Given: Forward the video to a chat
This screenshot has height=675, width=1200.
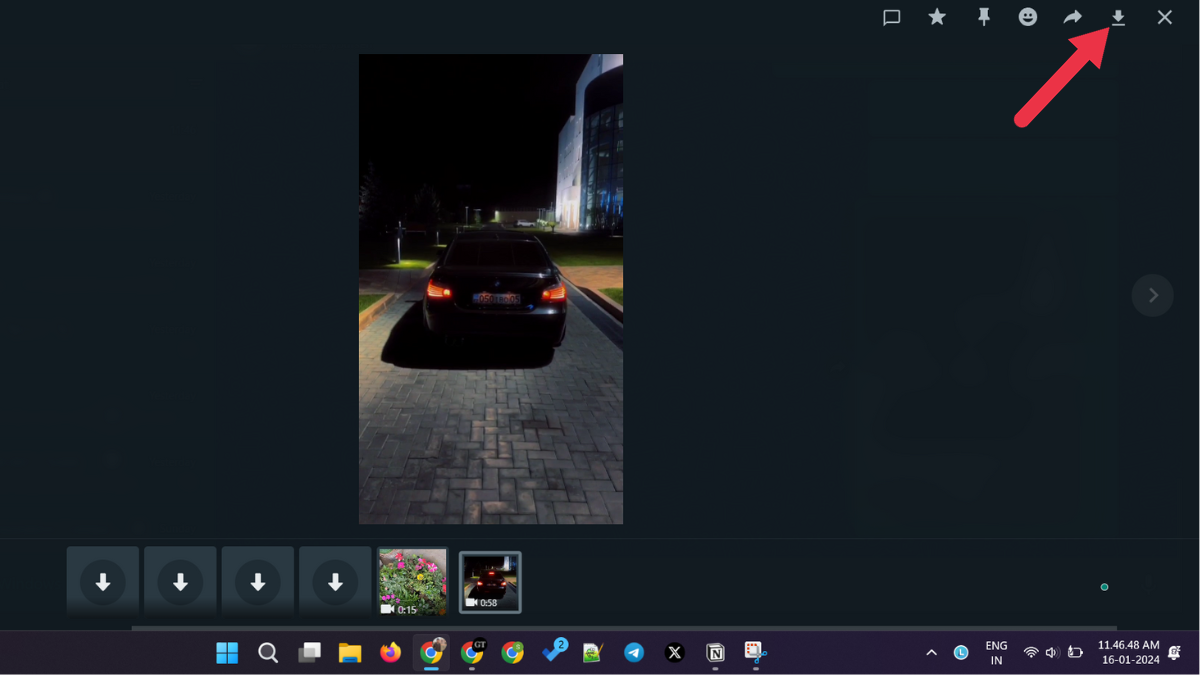Looking at the screenshot, I should (1072, 17).
